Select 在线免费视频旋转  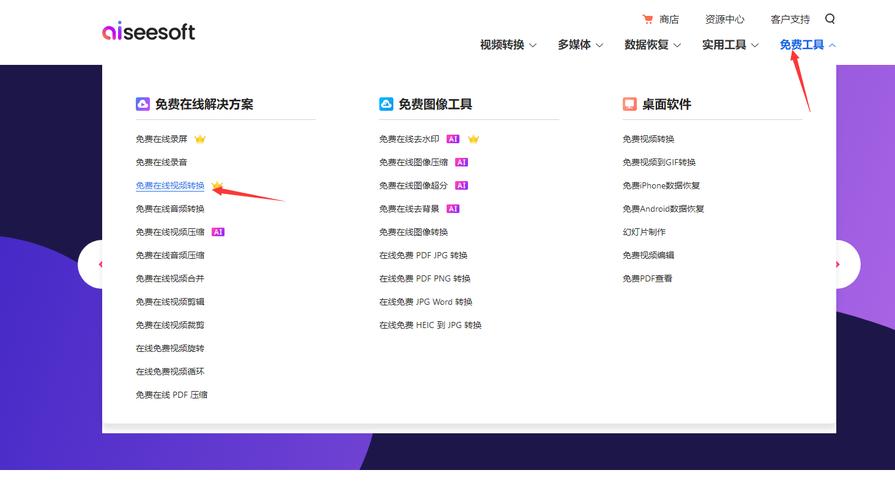[x=170, y=348]
